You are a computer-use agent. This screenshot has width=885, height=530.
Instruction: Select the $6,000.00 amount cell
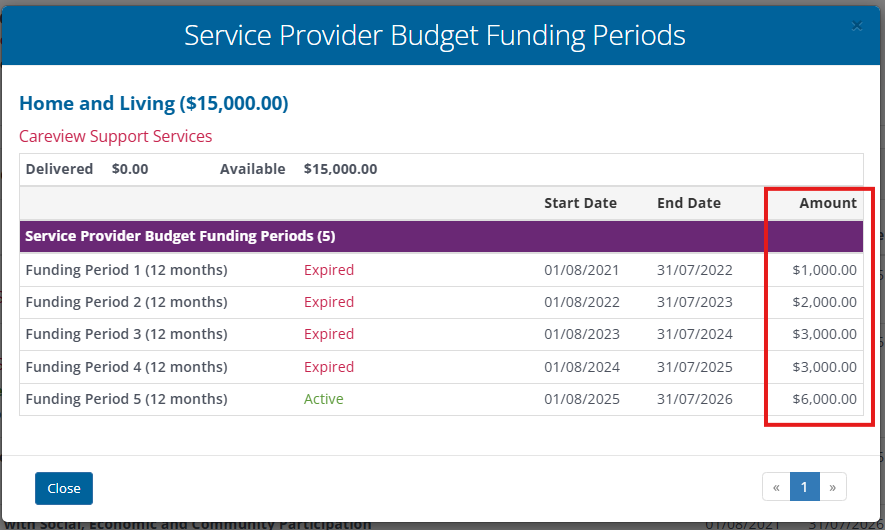pos(824,399)
